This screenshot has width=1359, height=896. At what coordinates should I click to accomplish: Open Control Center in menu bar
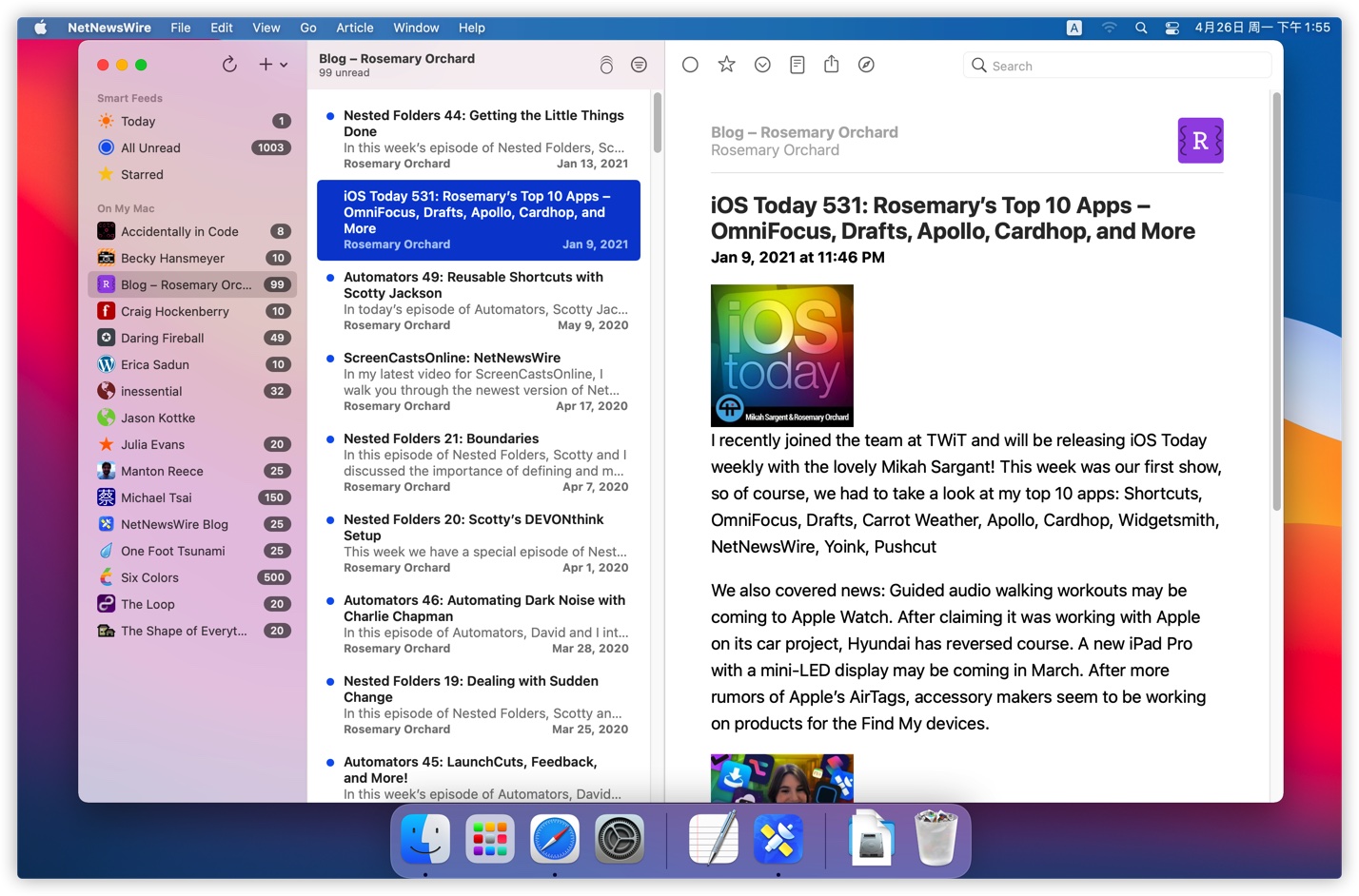1172,28
